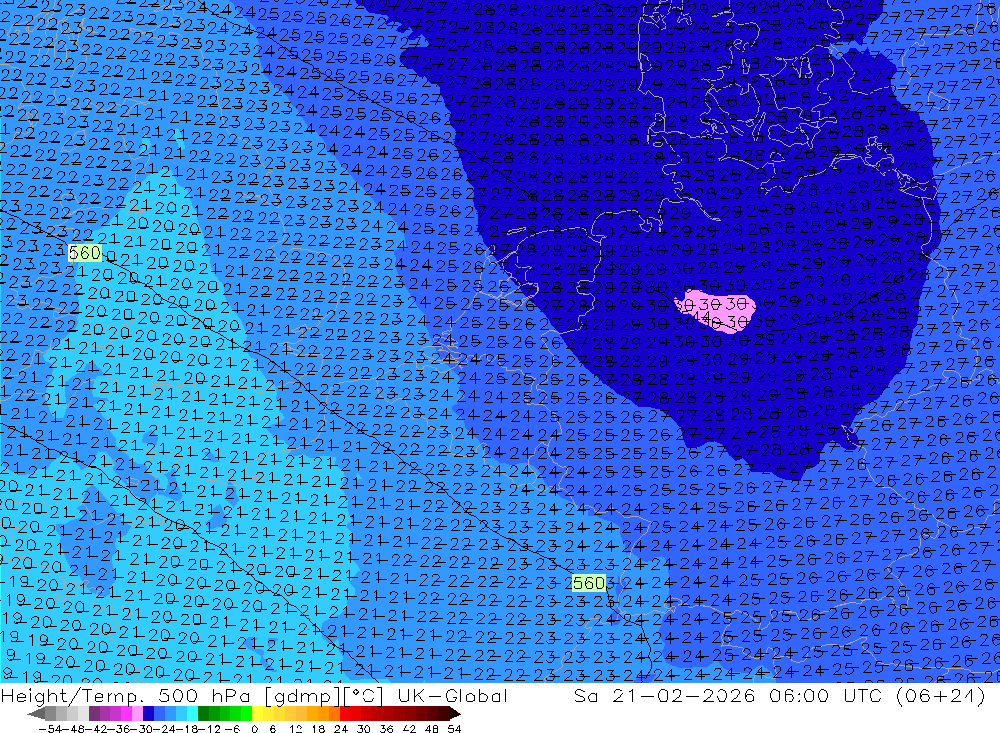Pick the dark purple swatch in legend
Screen dimensions: 1000x733
click(x=94, y=714)
